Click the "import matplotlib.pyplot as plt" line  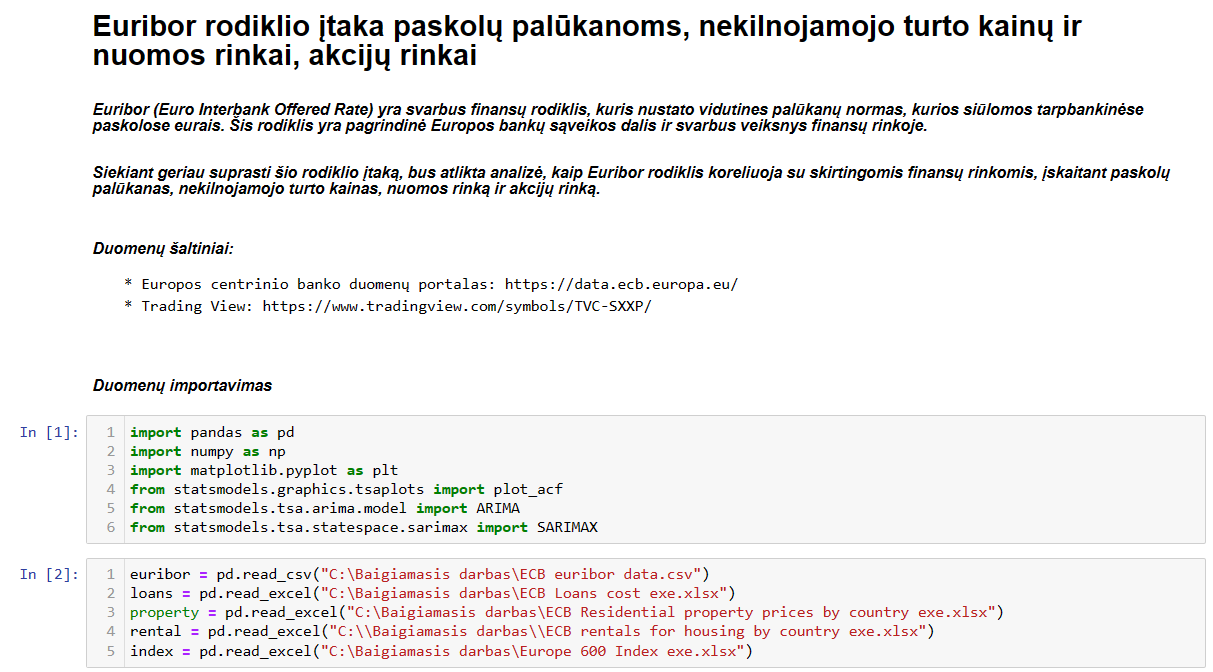[264, 470]
